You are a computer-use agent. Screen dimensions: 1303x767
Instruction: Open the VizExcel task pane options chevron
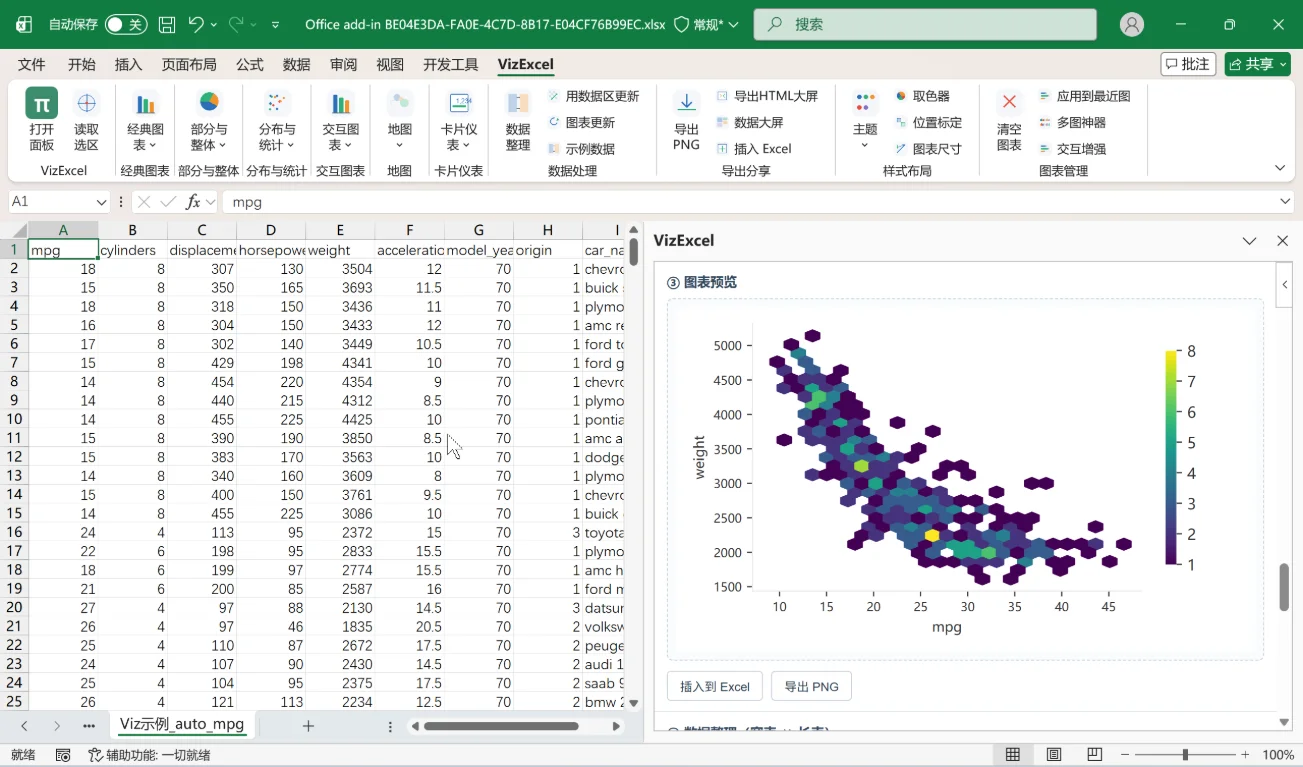tap(1250, 241)
